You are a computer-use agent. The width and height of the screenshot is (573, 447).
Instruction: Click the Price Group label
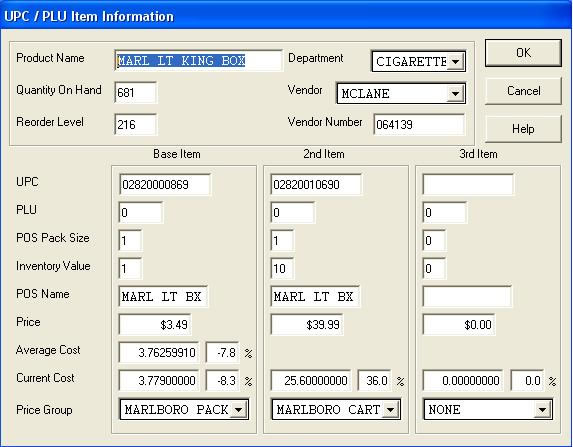(44, 410)
